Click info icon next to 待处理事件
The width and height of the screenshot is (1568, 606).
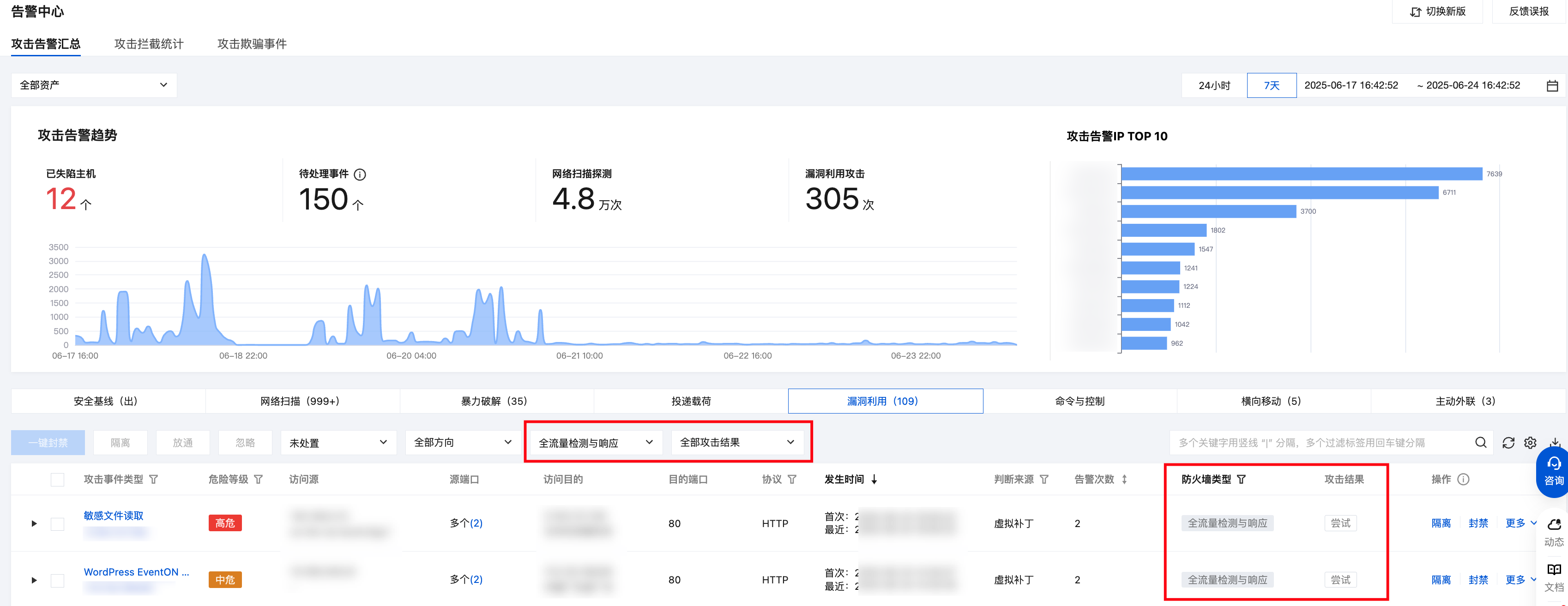pyautogui.click(x=360, y=174)
